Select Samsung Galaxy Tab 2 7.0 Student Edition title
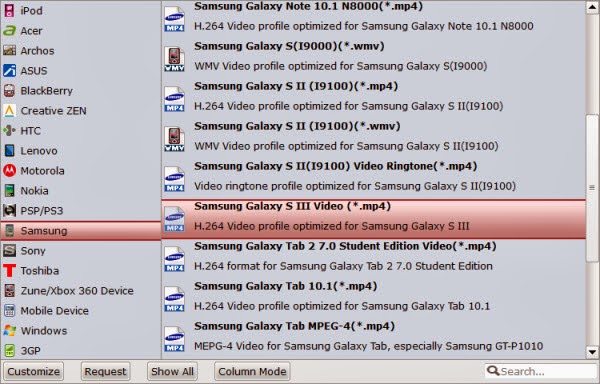This screenshot has width=600, height=384. [x=345, y=246]
